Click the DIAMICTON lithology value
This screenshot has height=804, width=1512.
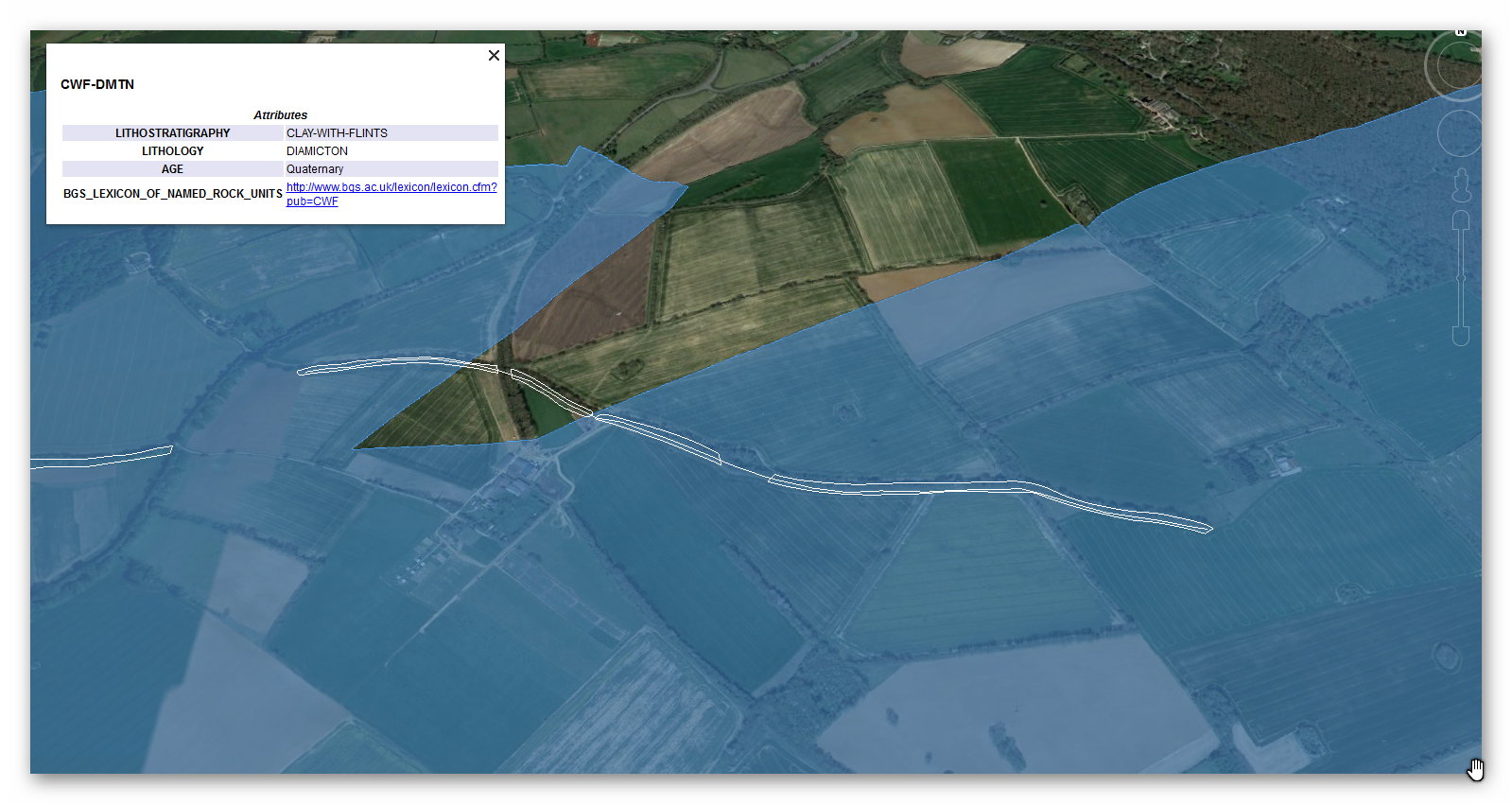tap(317, 151)
